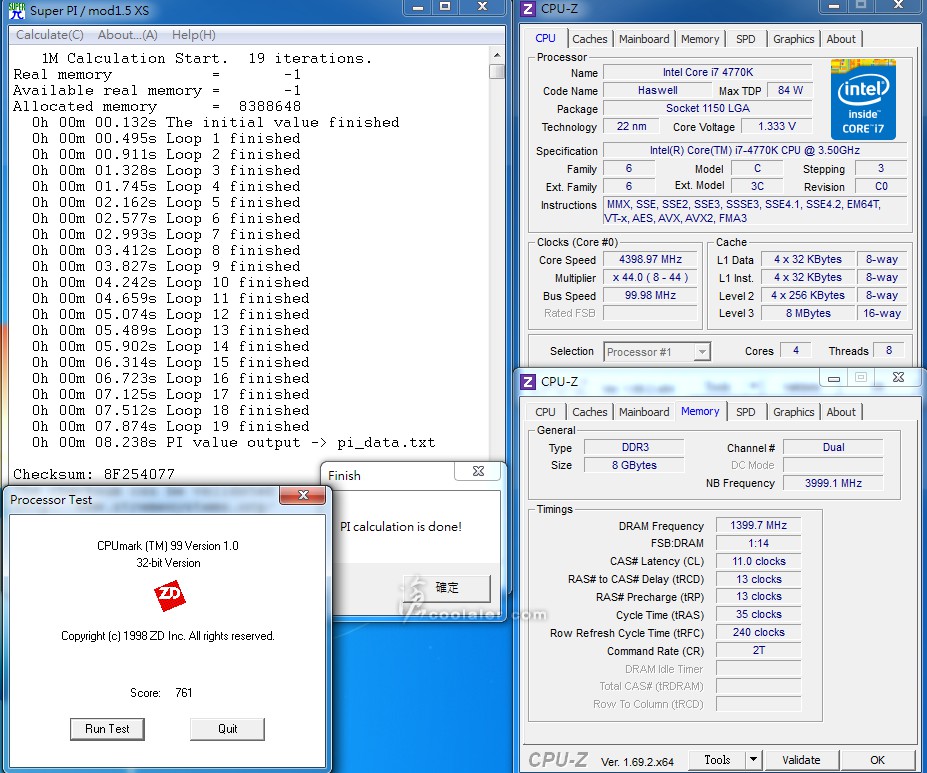Click the Core Voltage value 1.333 V
The width and height of the screenshot is (927, 773).
(777, 126)
